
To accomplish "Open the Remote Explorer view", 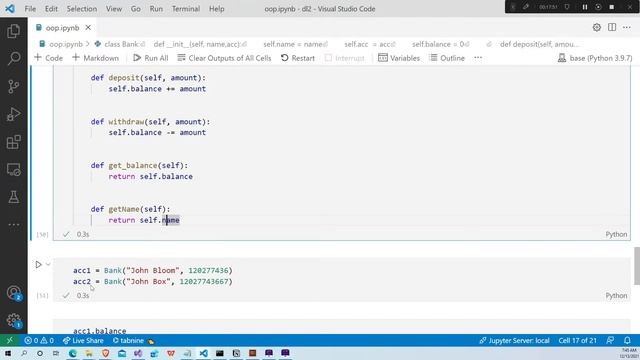I will tap(13, 169).
